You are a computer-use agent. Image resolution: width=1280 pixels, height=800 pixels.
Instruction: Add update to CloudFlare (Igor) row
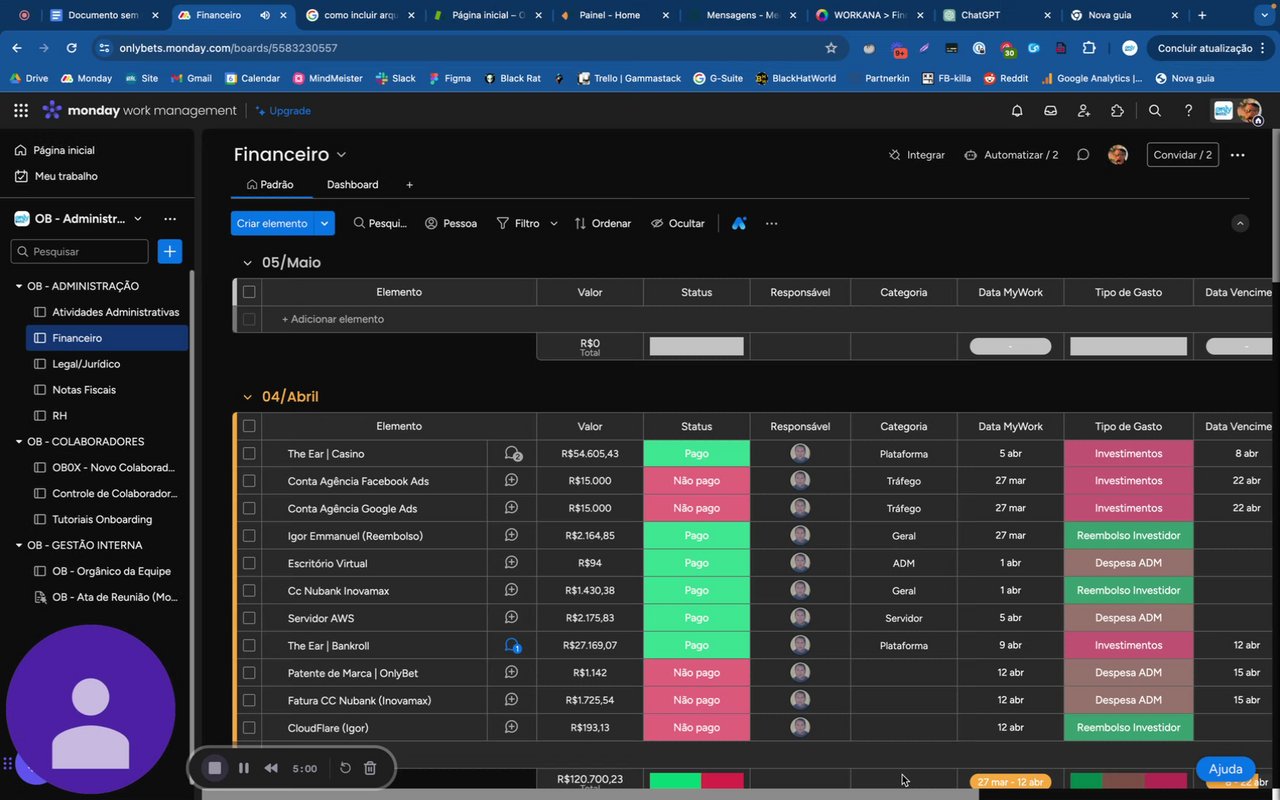(511, 727)
